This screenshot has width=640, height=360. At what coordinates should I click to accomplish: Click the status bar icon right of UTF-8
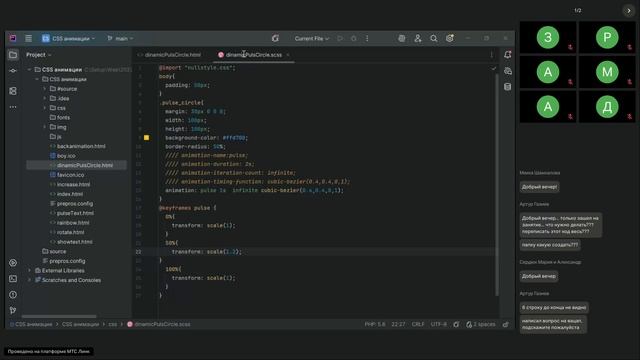(x=456, y=324)
